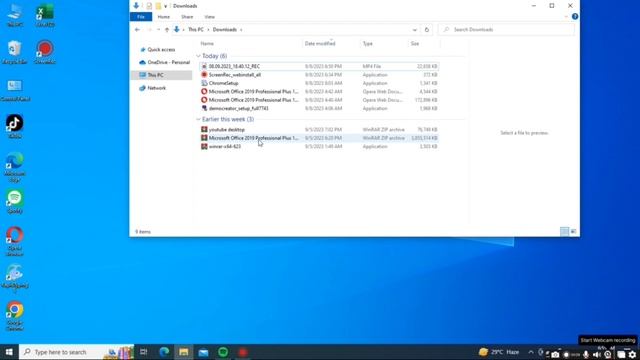The image size is (640, 360).
Task: Open Spotify from the taskbar
Action: (223, 352)
